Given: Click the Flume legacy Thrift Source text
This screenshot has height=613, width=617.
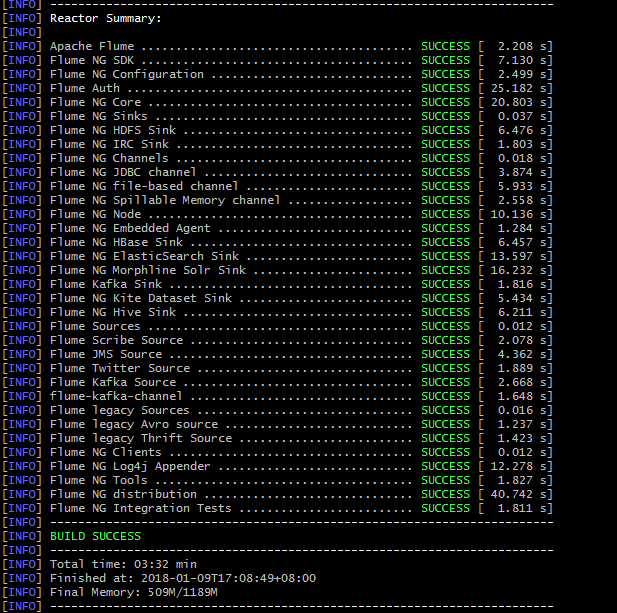Looking at the screenshot, I should click(140, 438).
